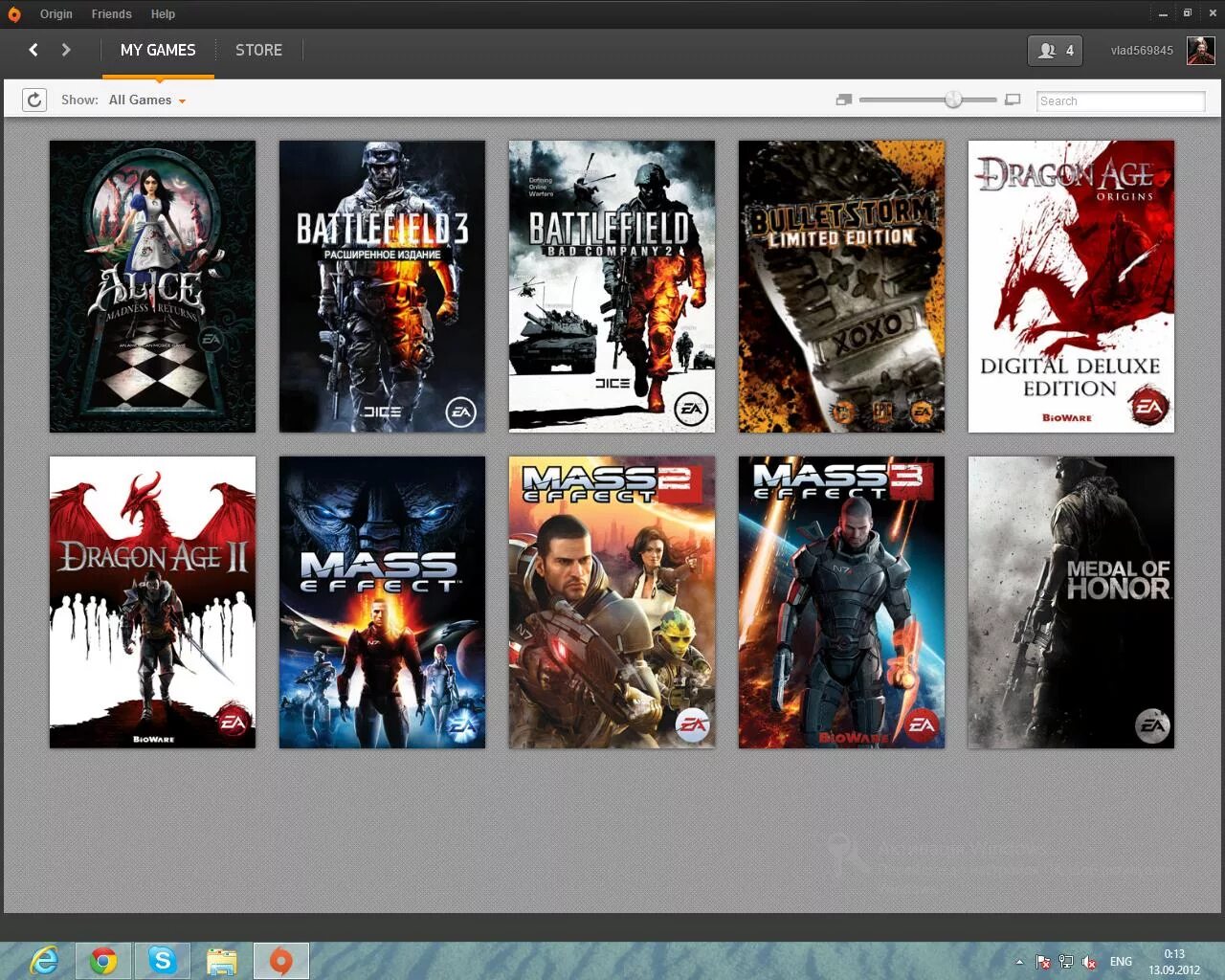Click the ENG language indicator
This screenshot has width=1225, height=980.
(1121, 962)
